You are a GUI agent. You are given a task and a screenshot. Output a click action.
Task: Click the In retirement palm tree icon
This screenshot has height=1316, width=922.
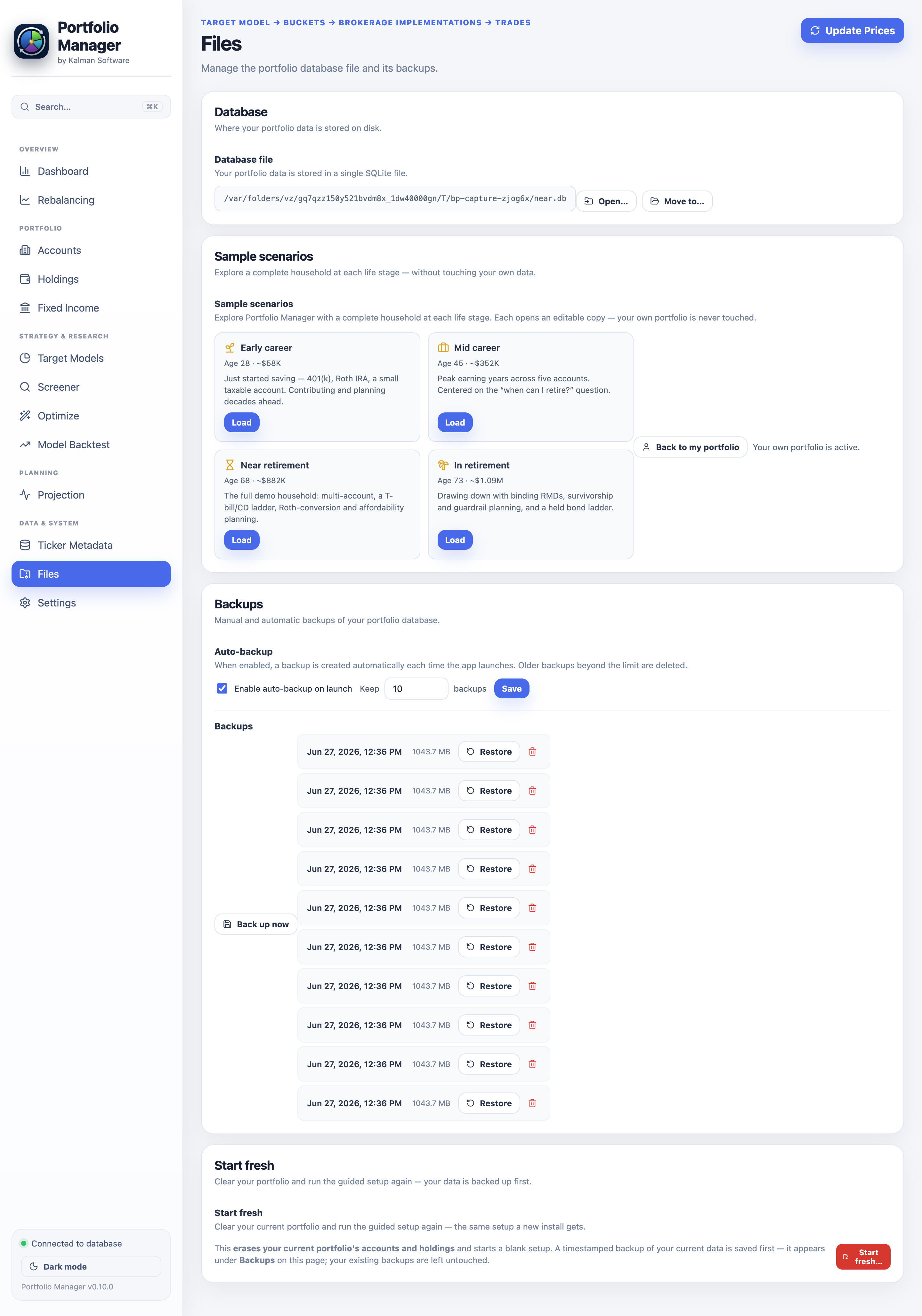pyautogui.click(x=443, y=465)
